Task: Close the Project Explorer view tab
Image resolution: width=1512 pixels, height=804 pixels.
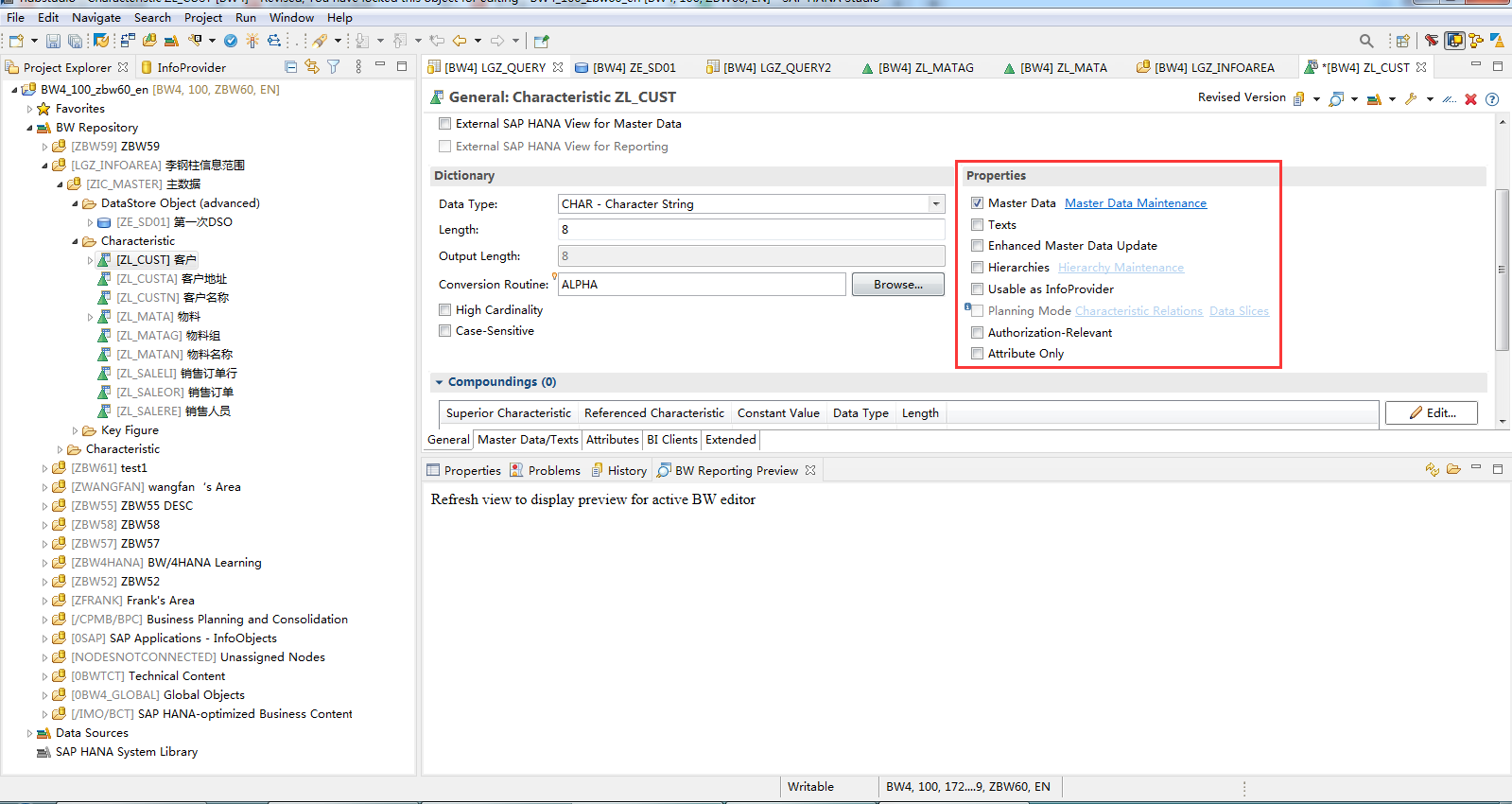Action: (123, 67)
